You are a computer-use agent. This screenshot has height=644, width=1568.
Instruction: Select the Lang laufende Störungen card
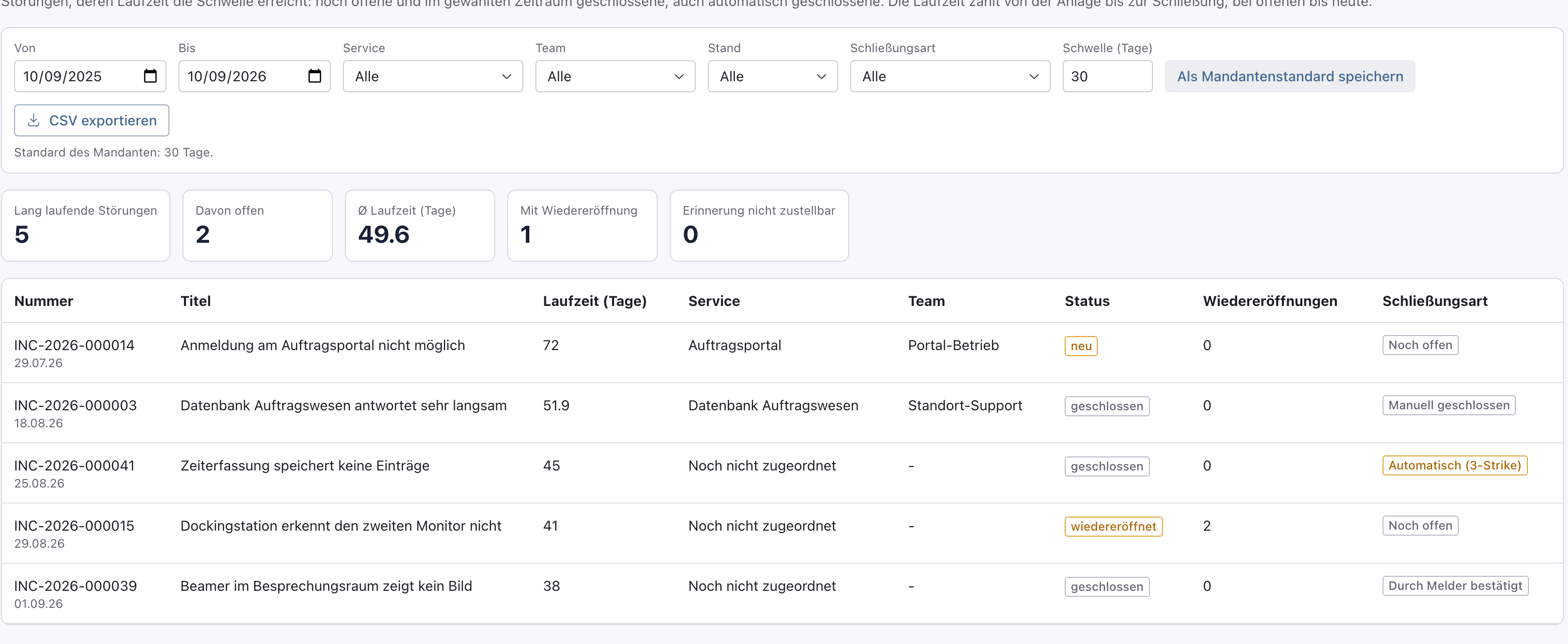coord(85,225)
